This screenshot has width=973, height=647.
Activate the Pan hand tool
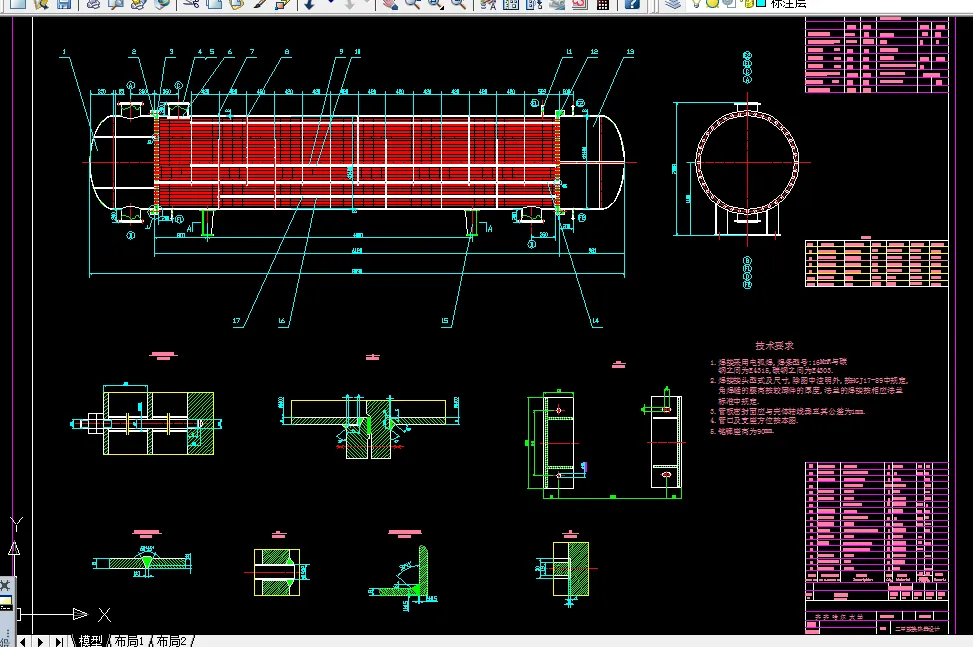(390, 4)
